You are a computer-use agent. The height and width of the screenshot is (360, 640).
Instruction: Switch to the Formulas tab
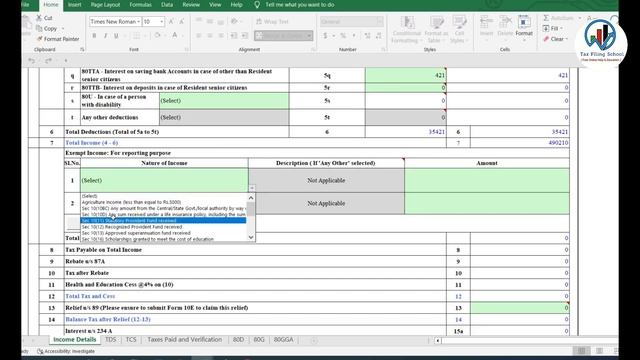point(140,5)
